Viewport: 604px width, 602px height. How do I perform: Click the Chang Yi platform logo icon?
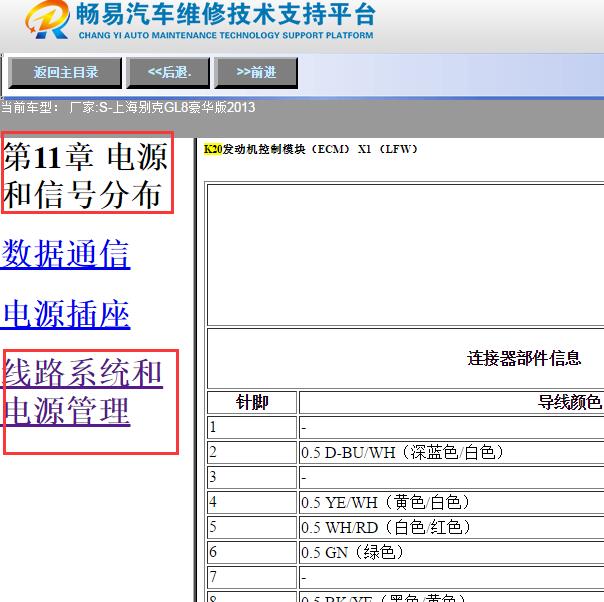pyautogui.click(x=47, y=19)
